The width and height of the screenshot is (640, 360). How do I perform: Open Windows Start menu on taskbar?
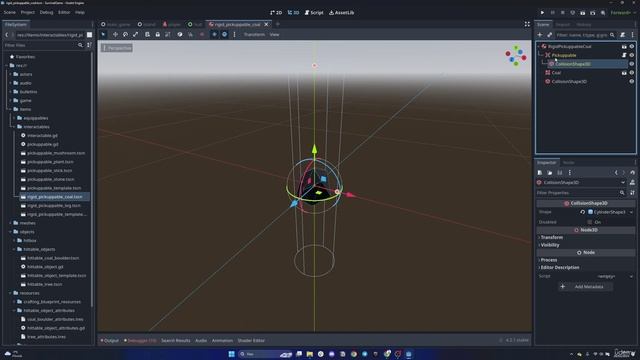pos(231,354)
